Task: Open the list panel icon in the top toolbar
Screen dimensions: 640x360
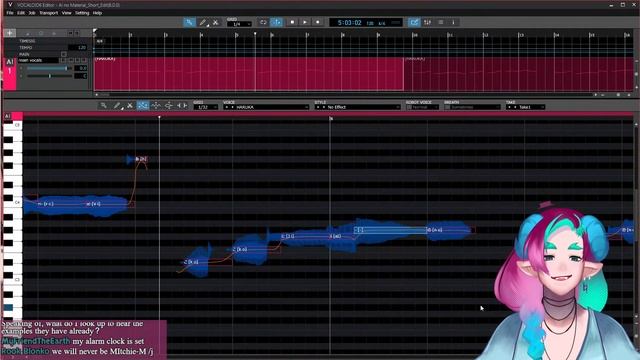Action: (x=440, y=22)
